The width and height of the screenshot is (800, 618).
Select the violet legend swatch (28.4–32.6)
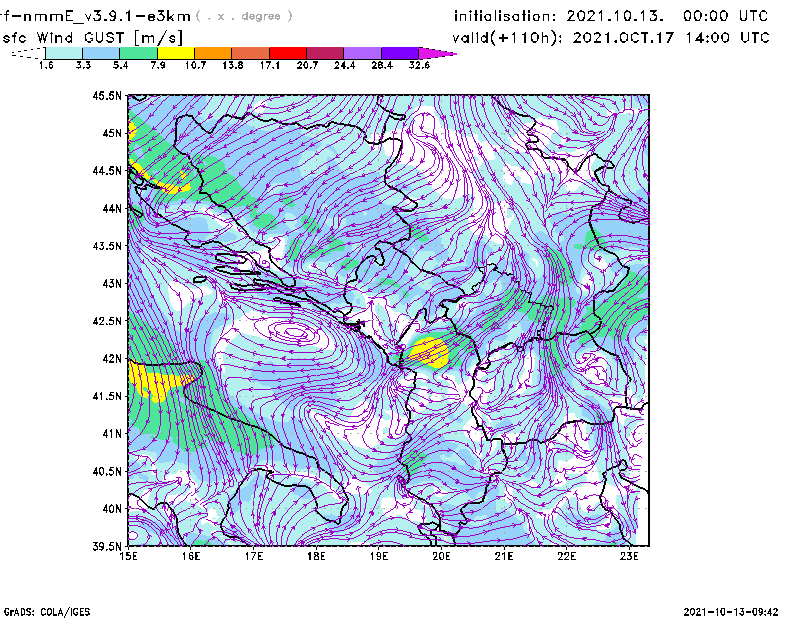[x=400, y=53]
